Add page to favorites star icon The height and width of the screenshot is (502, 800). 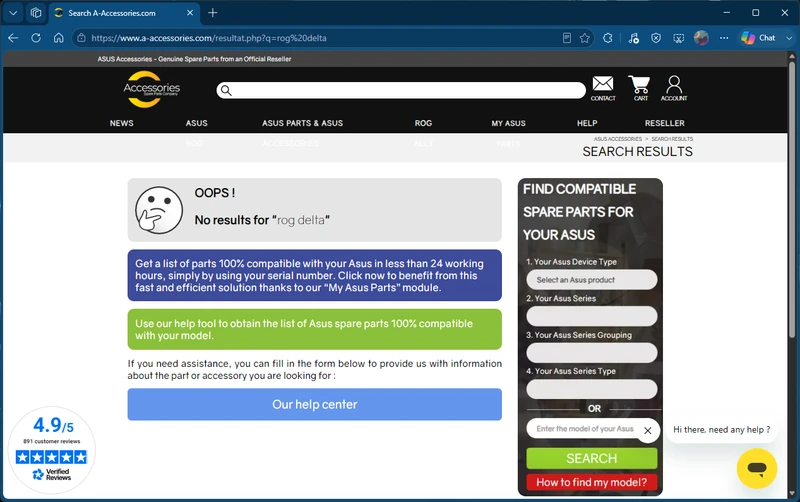pyautogui.click(x=585, y=38)
